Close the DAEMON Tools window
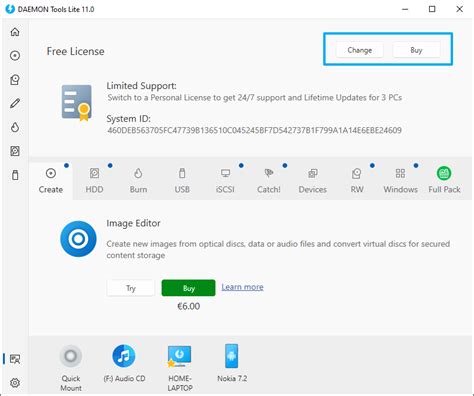474x396 pixels. 459,9
